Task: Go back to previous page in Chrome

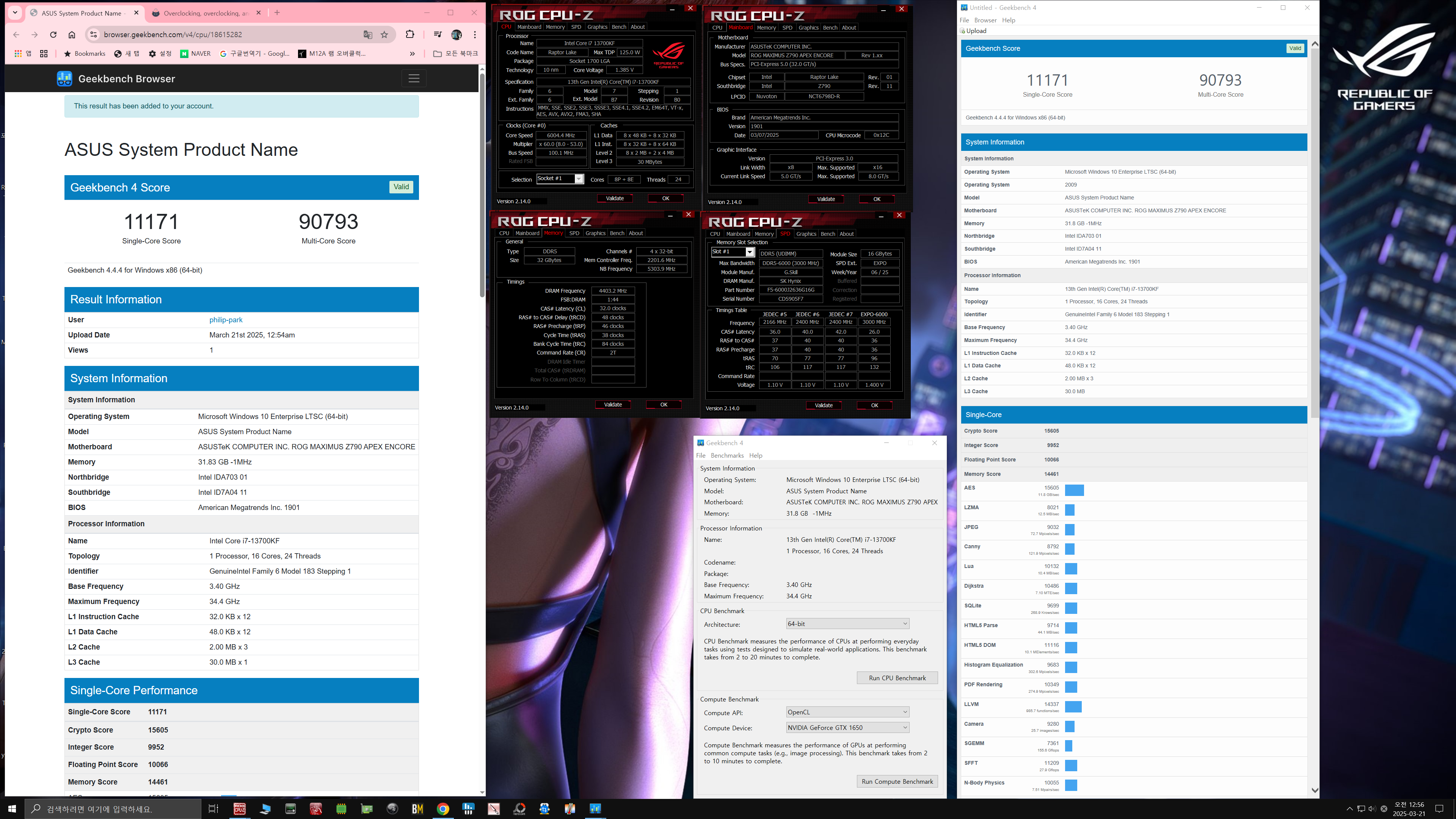Action: [x=16, y=35]
